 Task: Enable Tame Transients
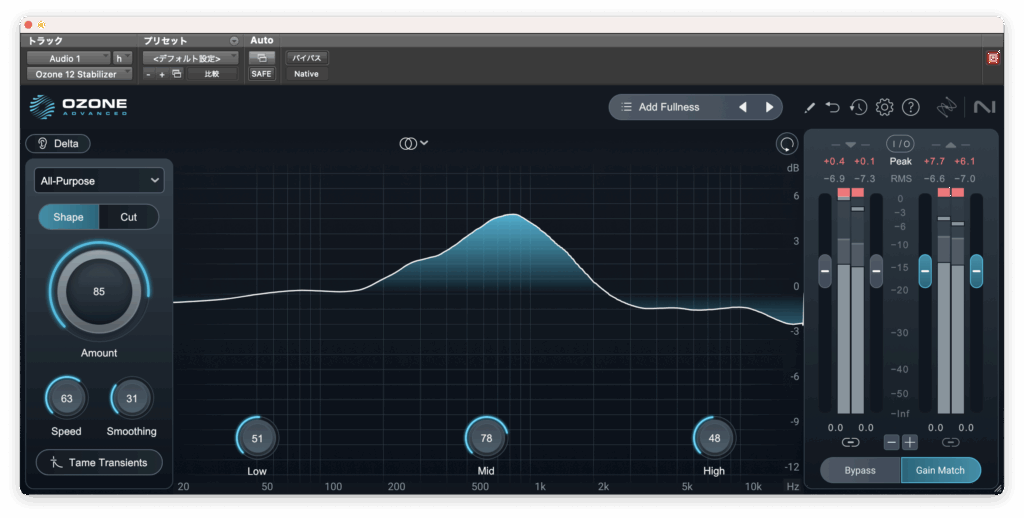99,462
